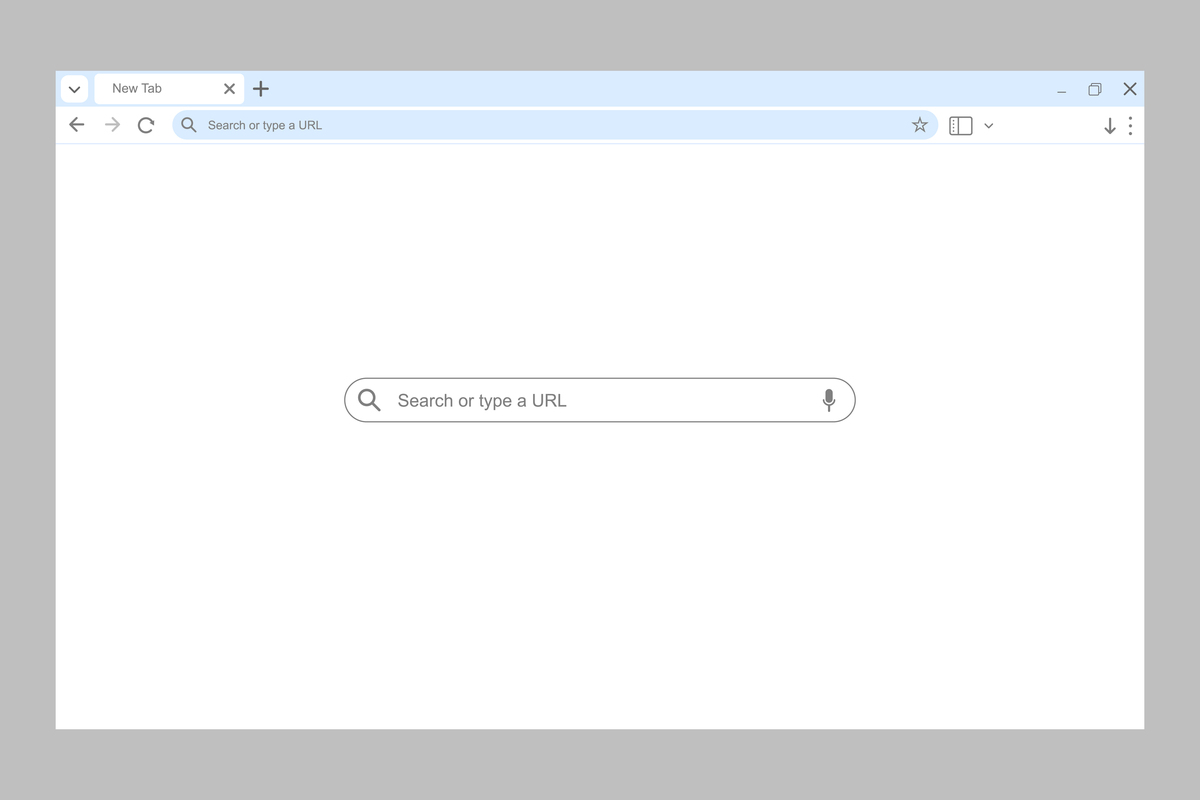Click the magnifier icon in the address bar
The width and height of the screenshot is (1200, 800).
click(189, 125)
